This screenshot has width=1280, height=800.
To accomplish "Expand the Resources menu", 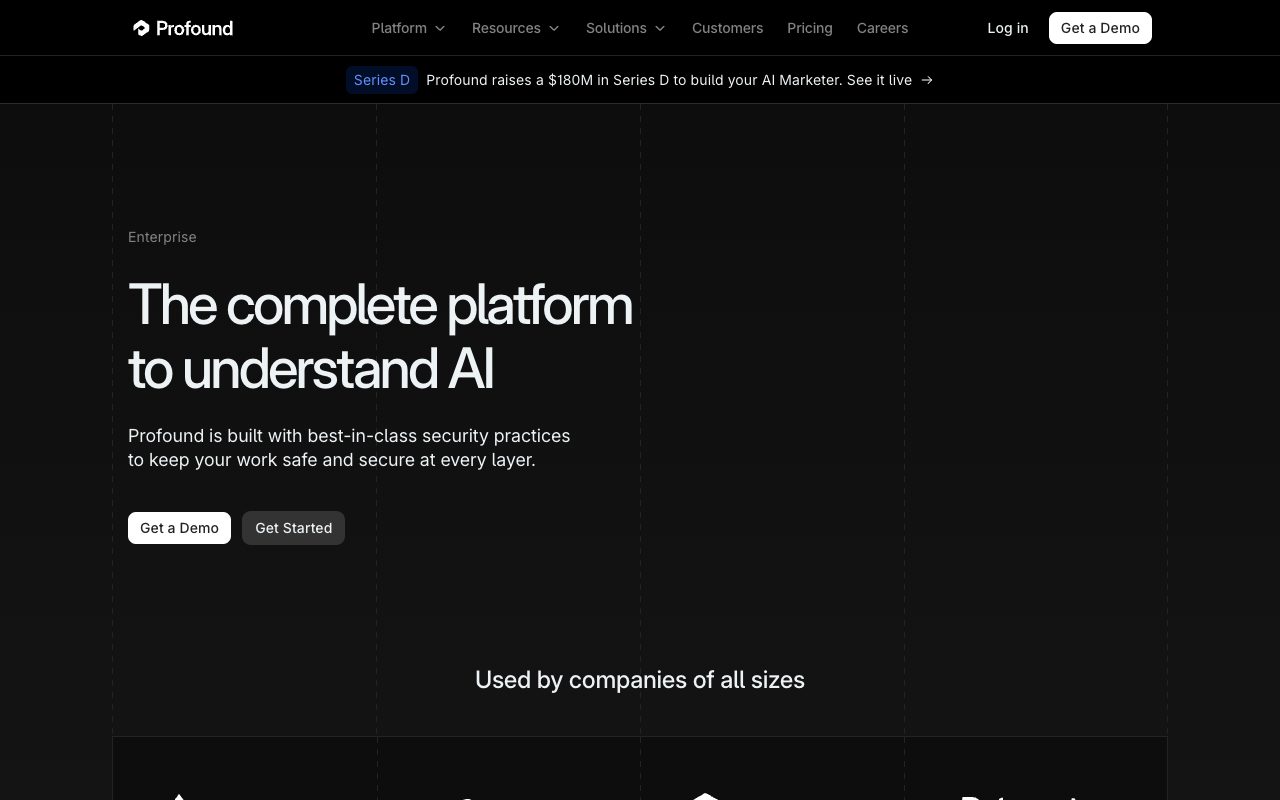I will [515, 28].
